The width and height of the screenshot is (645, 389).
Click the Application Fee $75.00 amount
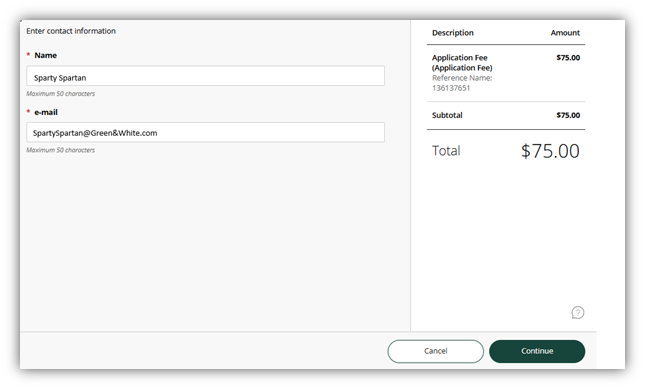point(568,58)
